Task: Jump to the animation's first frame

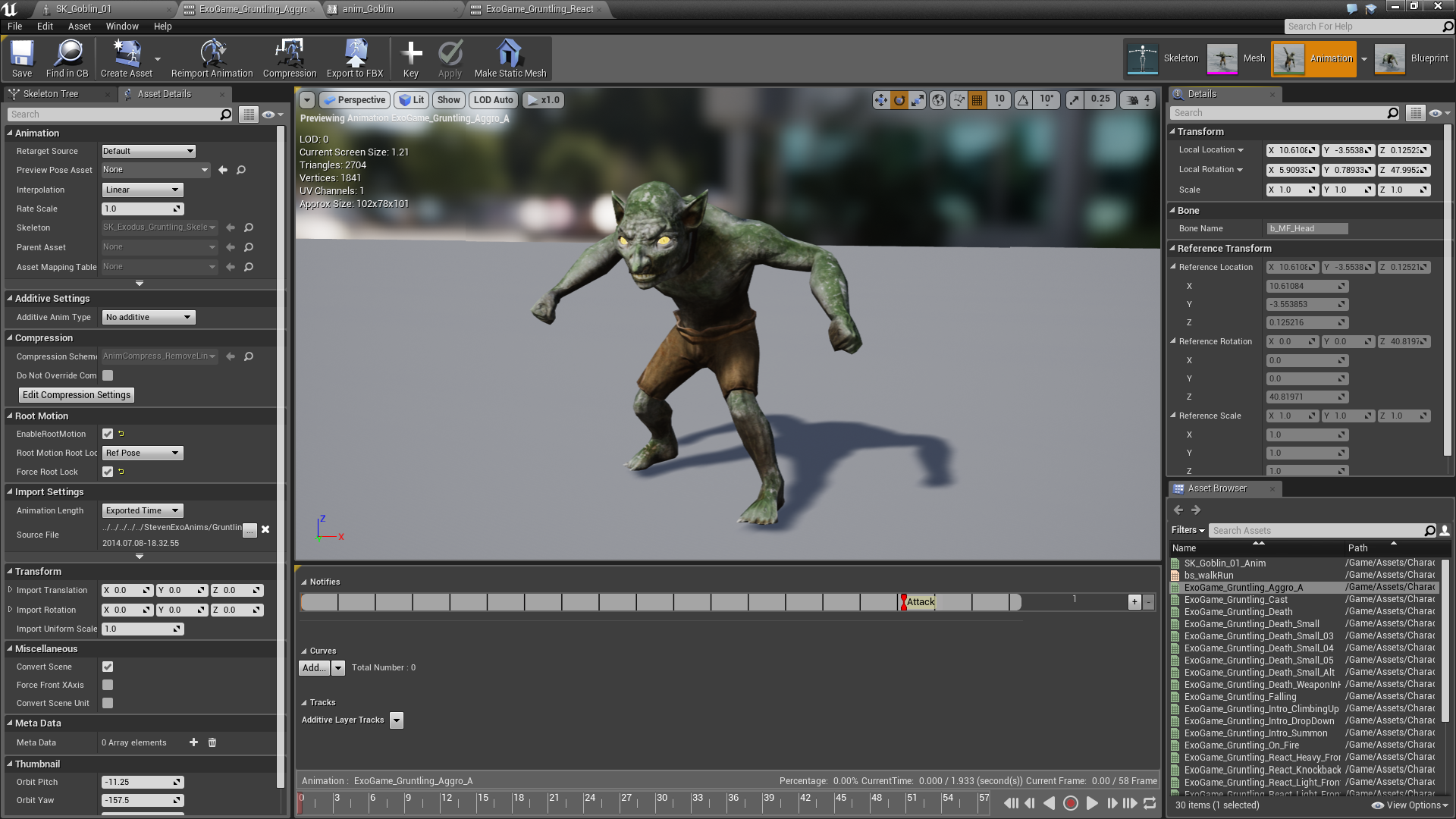Action: tap(1011, 803)
